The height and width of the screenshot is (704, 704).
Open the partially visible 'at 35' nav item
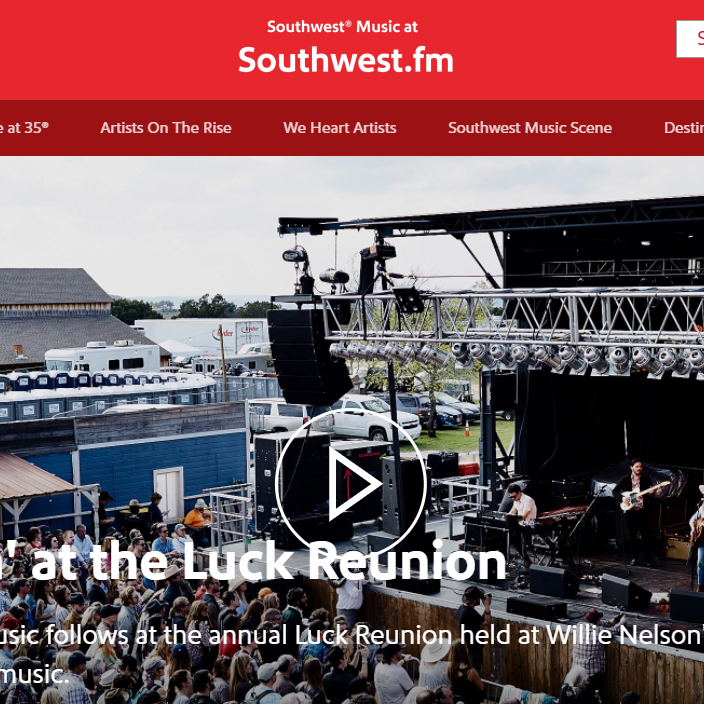(x=24, y=128)
